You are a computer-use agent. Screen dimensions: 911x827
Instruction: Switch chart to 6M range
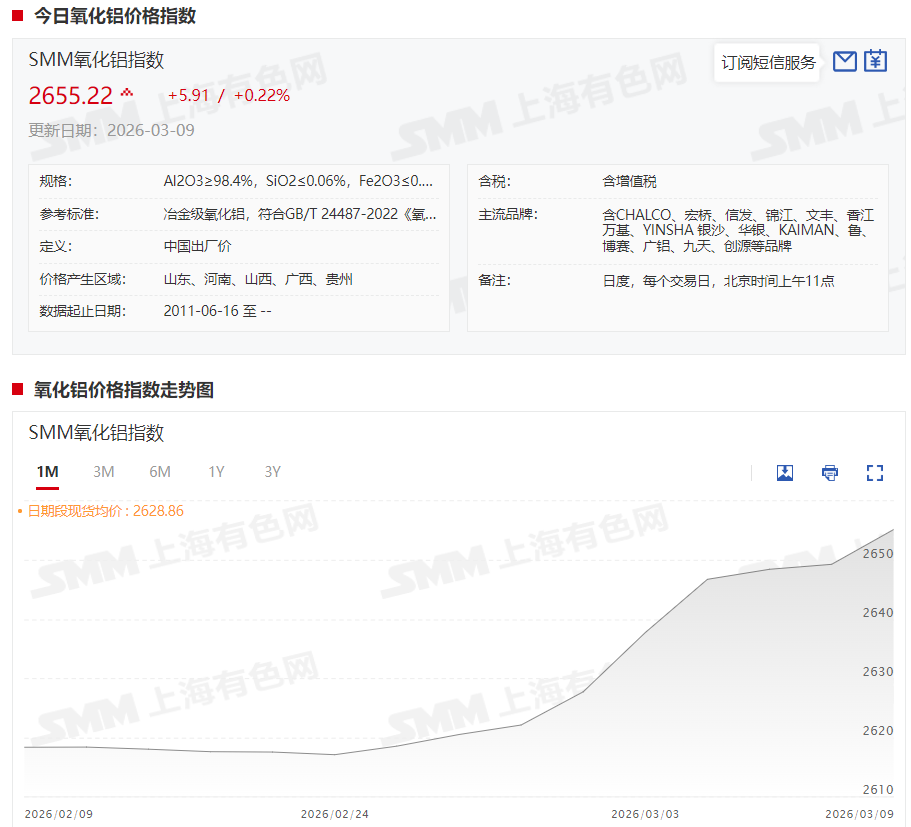click(x=160, y=472)
